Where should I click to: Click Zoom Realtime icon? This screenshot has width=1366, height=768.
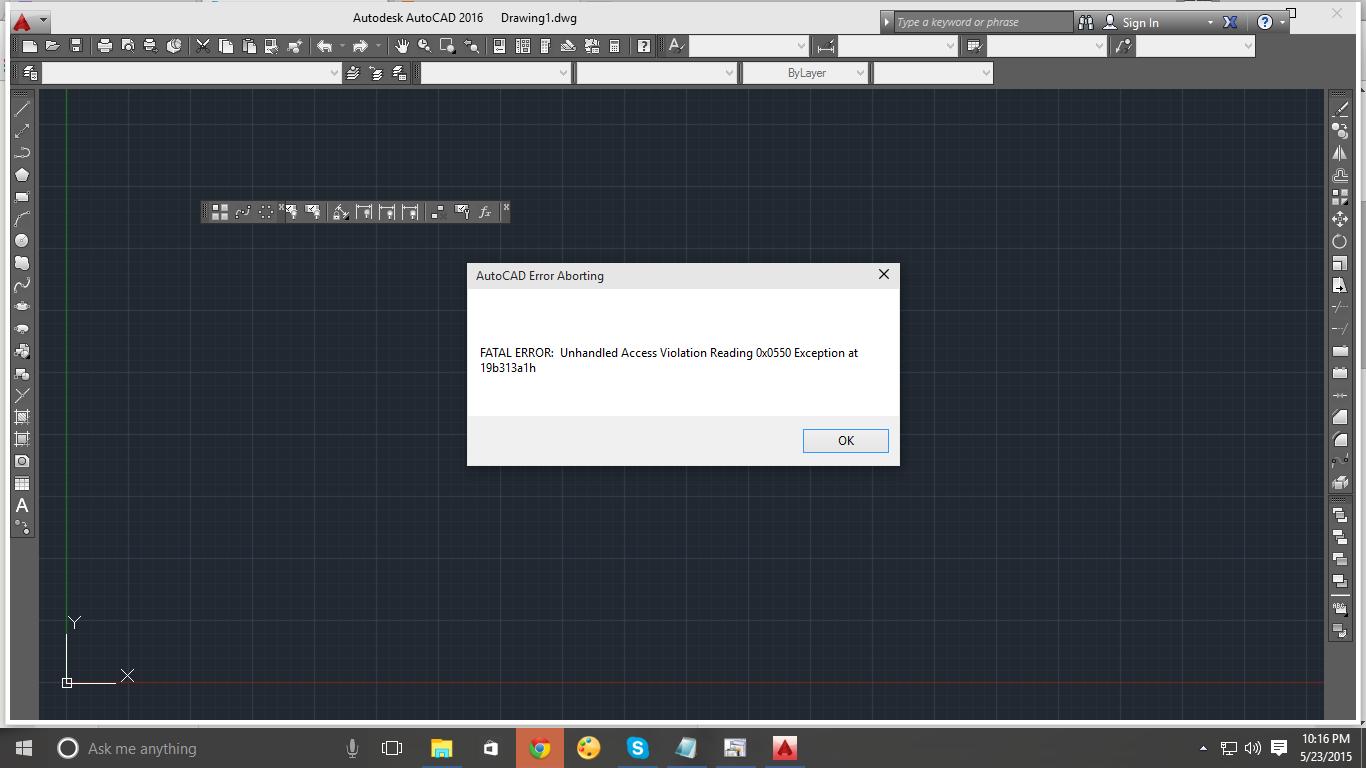click(425, 45)
